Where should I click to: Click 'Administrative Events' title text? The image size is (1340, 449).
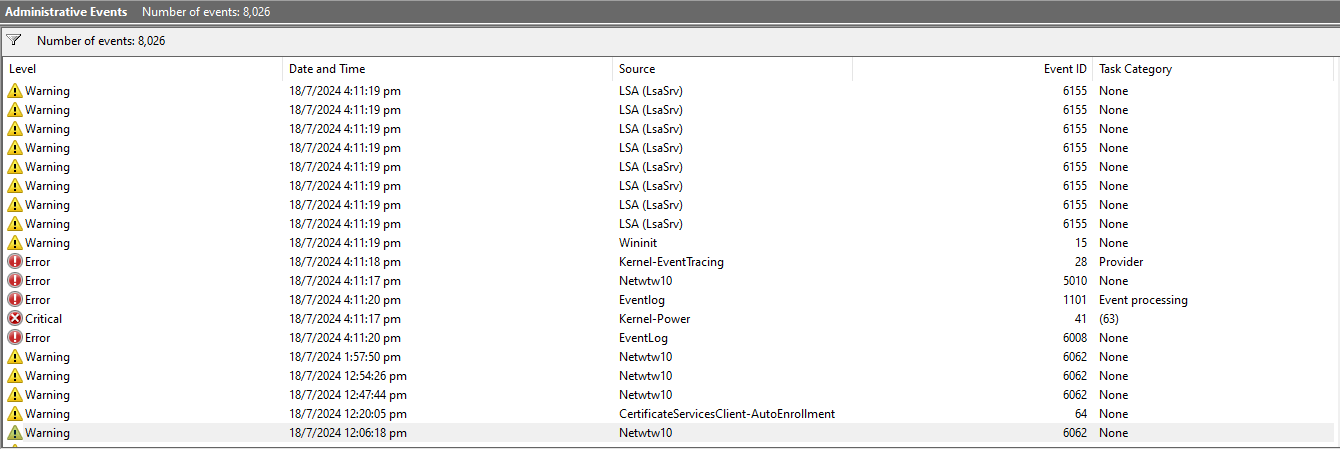tap(66, 12)
